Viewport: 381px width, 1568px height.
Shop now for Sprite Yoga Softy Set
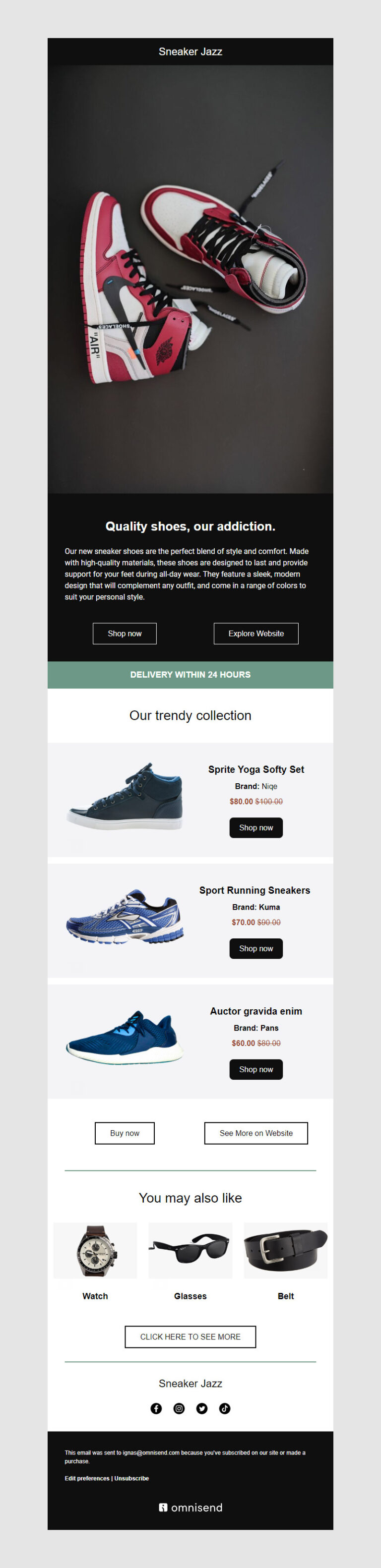[x=255, y=827]
